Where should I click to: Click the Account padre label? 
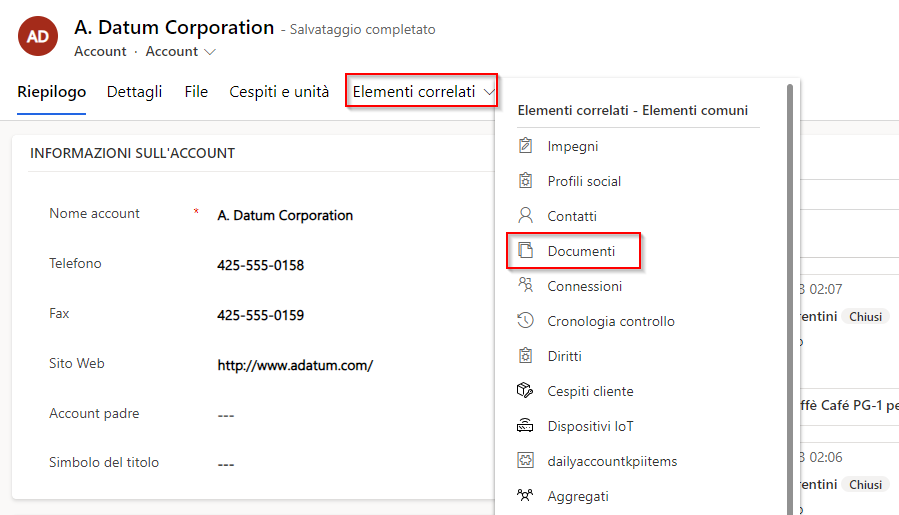pos(94,413)
